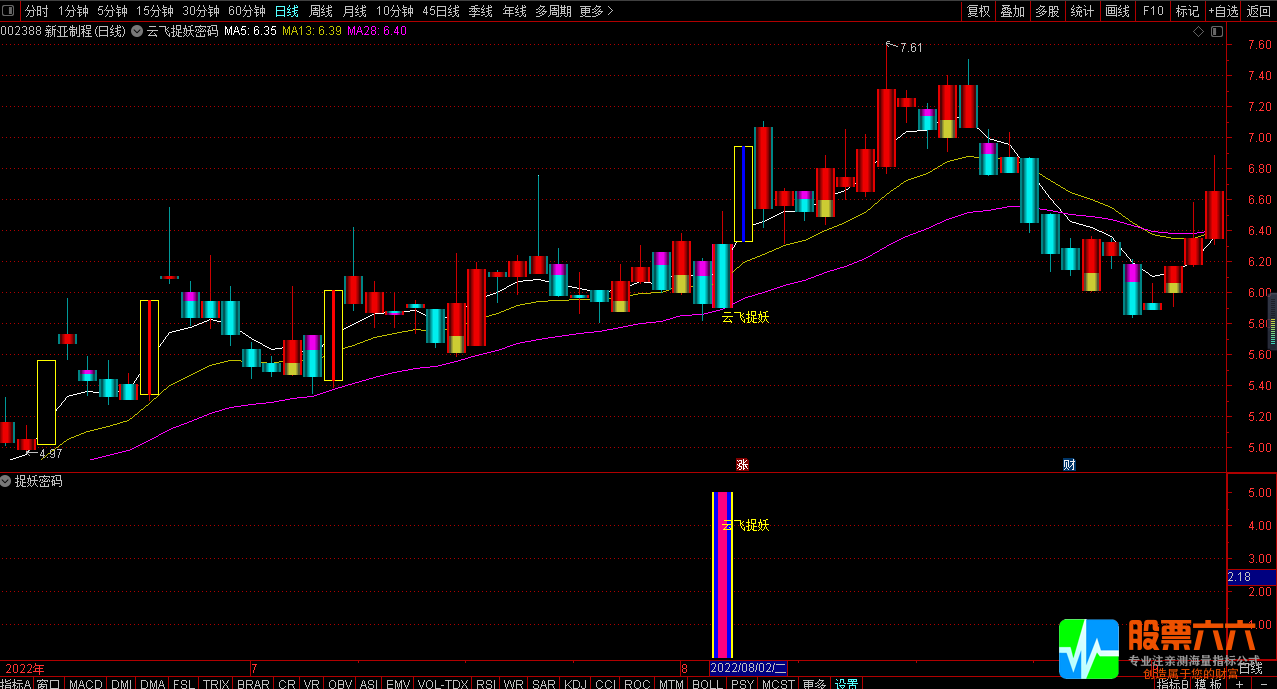Click the plus zoom button at bottom right
Screen dimensions: 1277x689
pyautogui.click(x=1239, y=684)
